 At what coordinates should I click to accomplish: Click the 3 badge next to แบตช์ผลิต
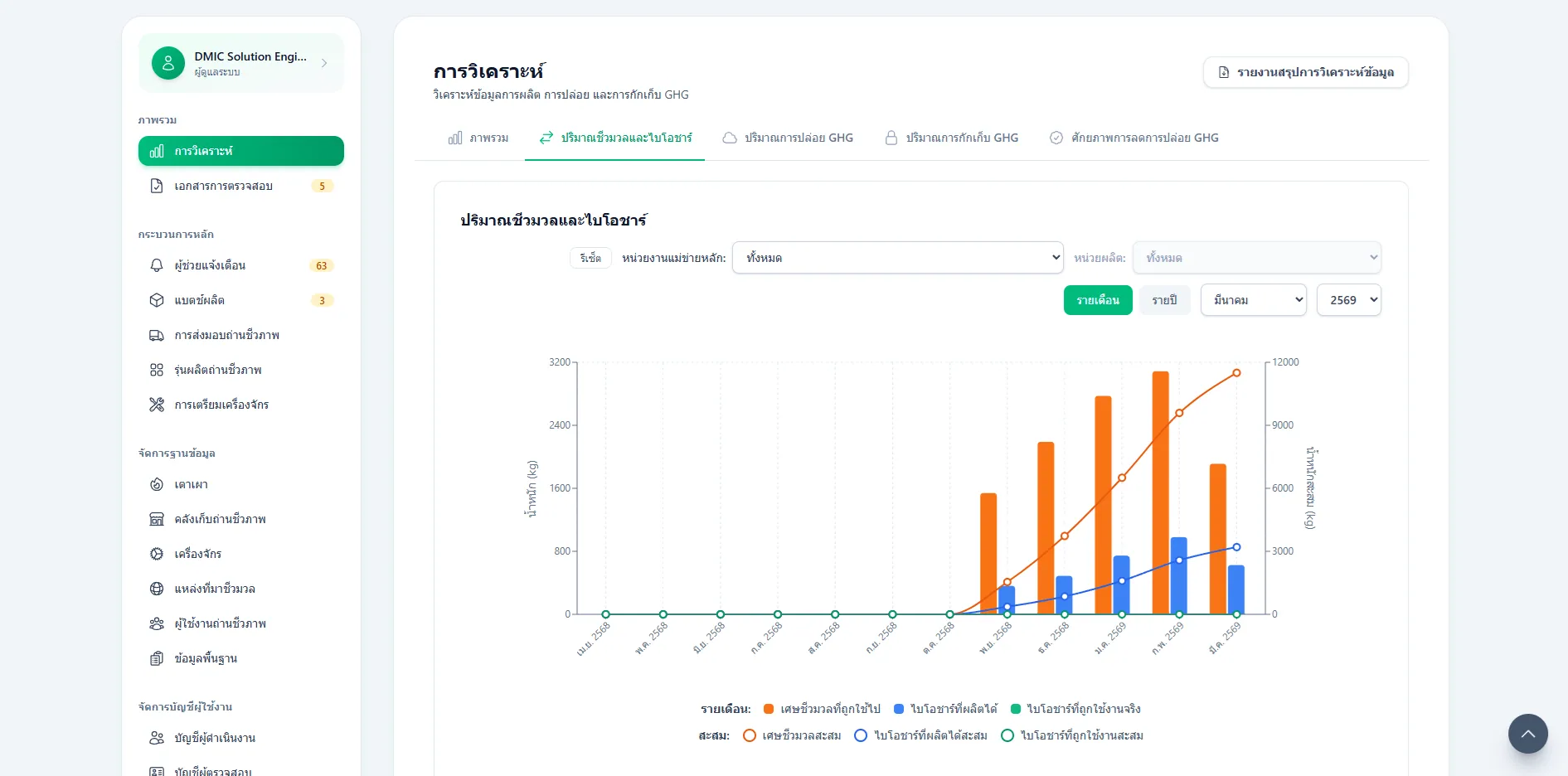pyautogui.click(x=322, y=300)
